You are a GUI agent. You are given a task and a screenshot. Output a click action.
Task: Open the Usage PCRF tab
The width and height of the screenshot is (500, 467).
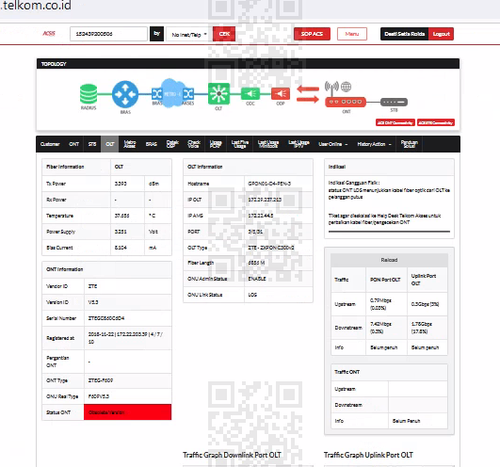(216, 144)
